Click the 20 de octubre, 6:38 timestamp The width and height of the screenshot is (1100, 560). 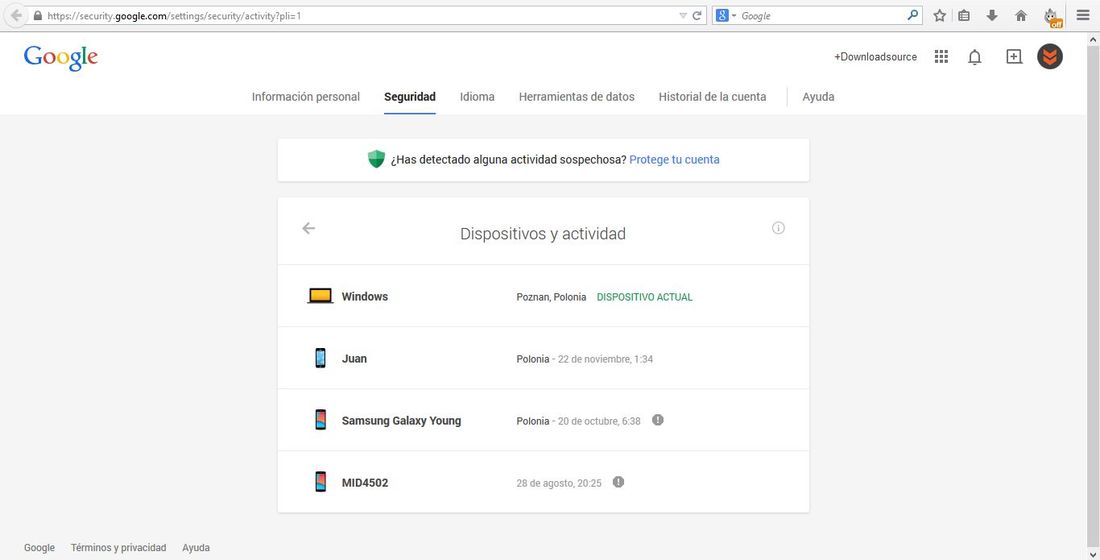pyautogui.click(x=599, y=422)
